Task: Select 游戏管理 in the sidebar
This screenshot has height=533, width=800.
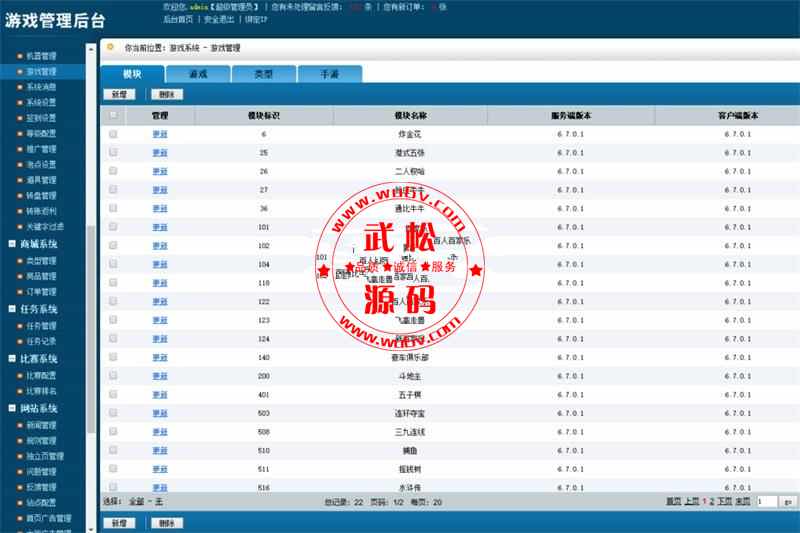Action: (x=41, y=71)
